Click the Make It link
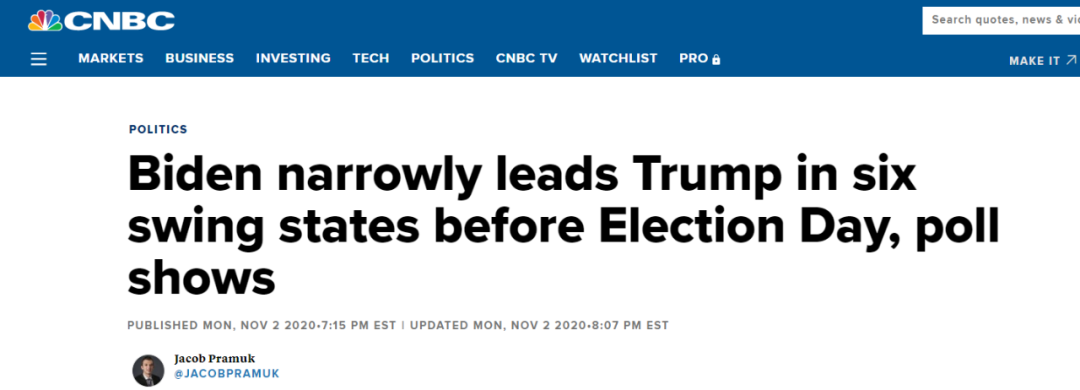 tap(1035, 61)
